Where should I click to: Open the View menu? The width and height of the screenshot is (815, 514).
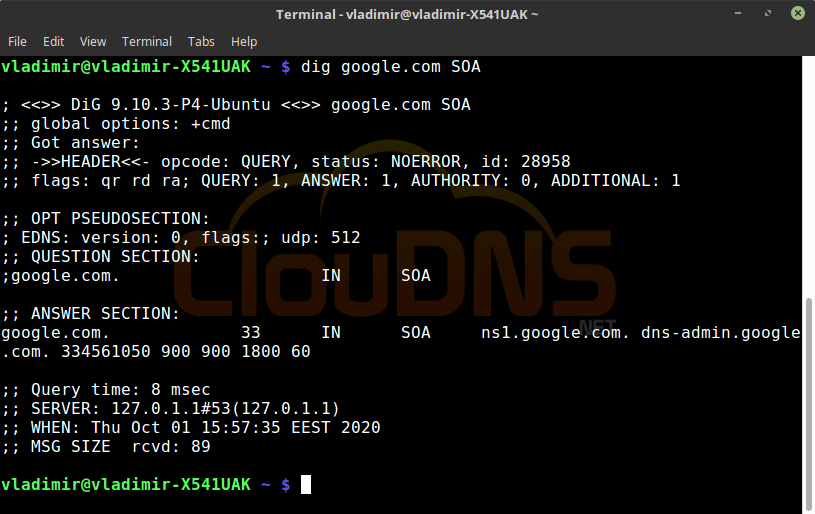pyautogui.click(x=93, y=42)
